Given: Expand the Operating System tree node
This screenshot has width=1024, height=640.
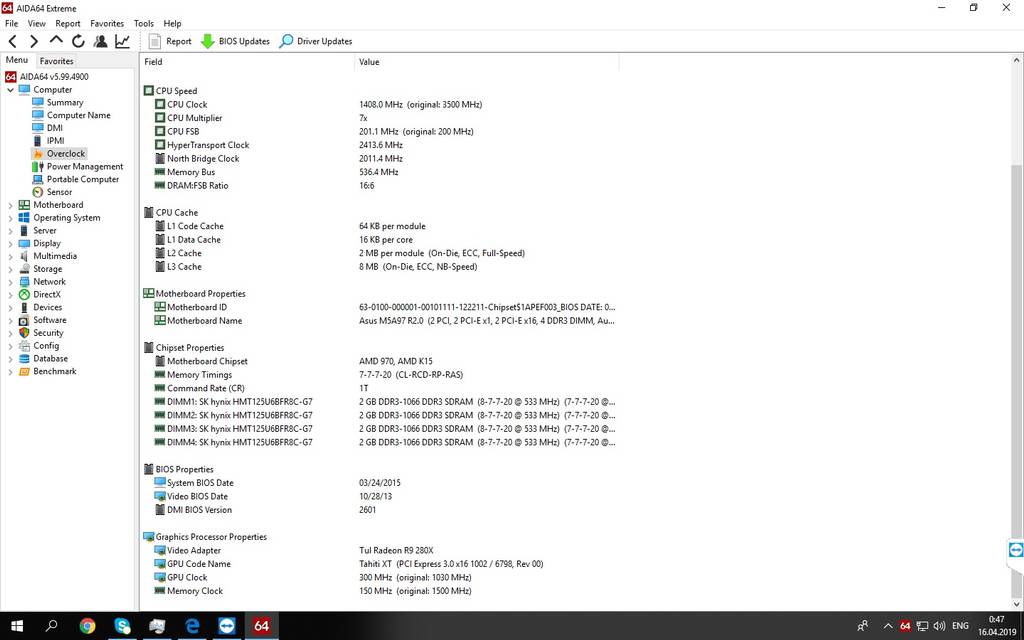Looking at the screenshot, I should click(x=10, y=218).
